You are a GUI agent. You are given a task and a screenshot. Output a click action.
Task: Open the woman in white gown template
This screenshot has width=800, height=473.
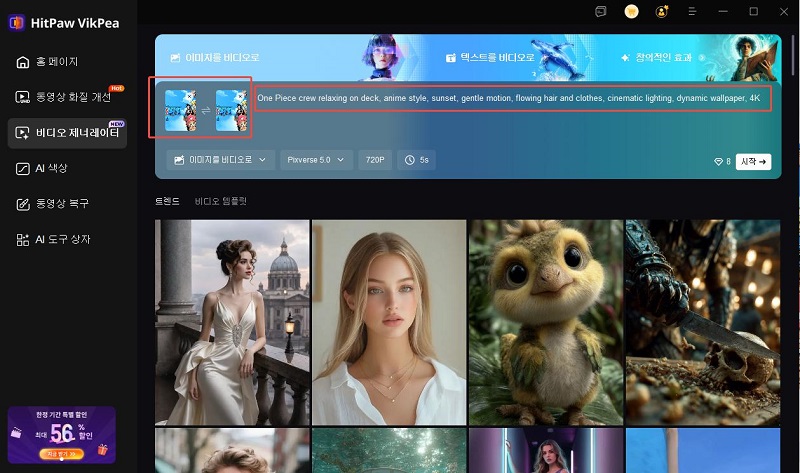click(232, 322)
